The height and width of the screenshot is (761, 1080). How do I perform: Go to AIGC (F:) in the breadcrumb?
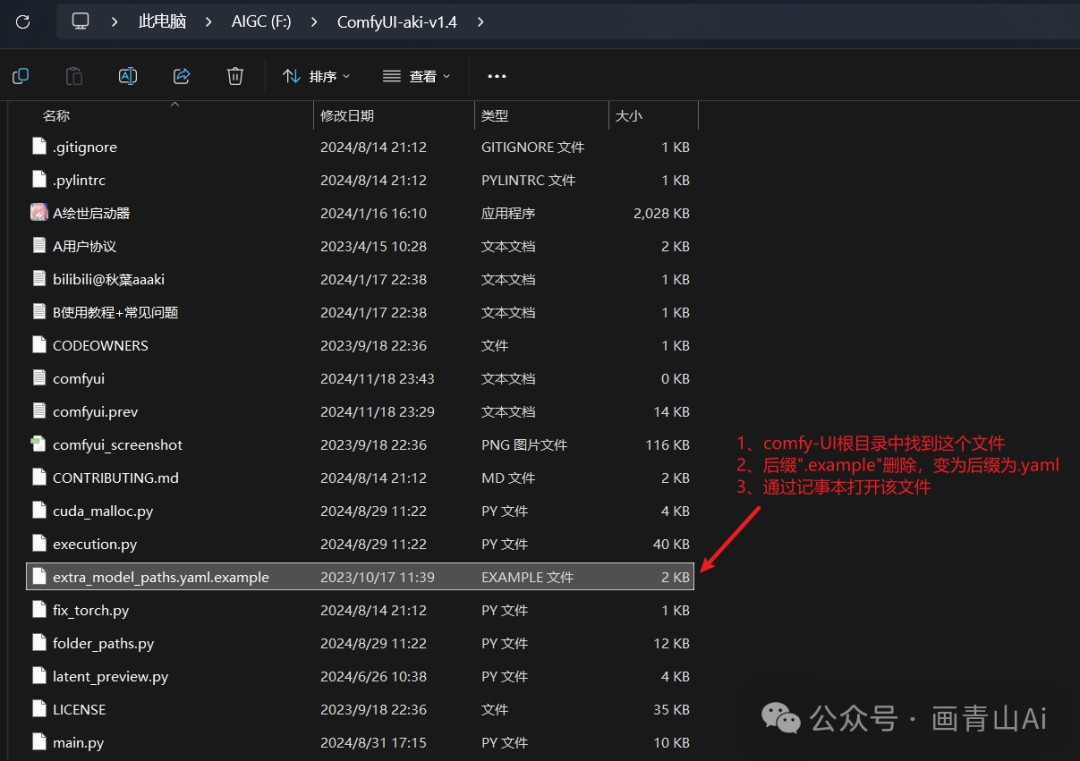tap(261, 22)
